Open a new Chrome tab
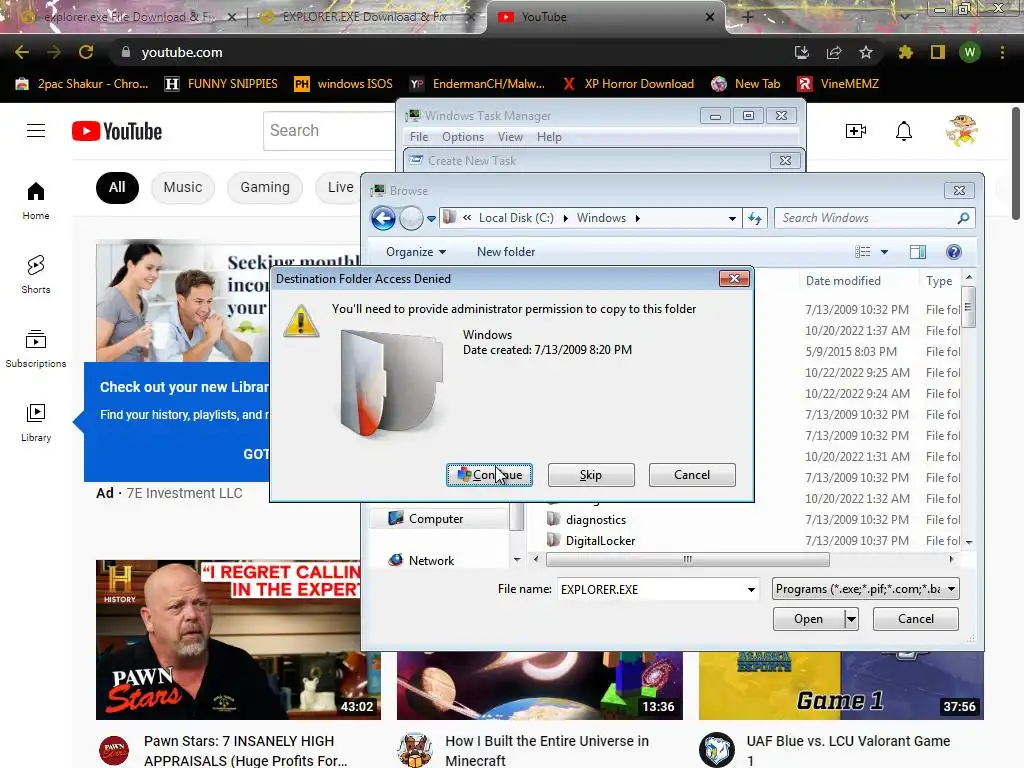The width and height of the screenshot is (1024, 768). 748,17
